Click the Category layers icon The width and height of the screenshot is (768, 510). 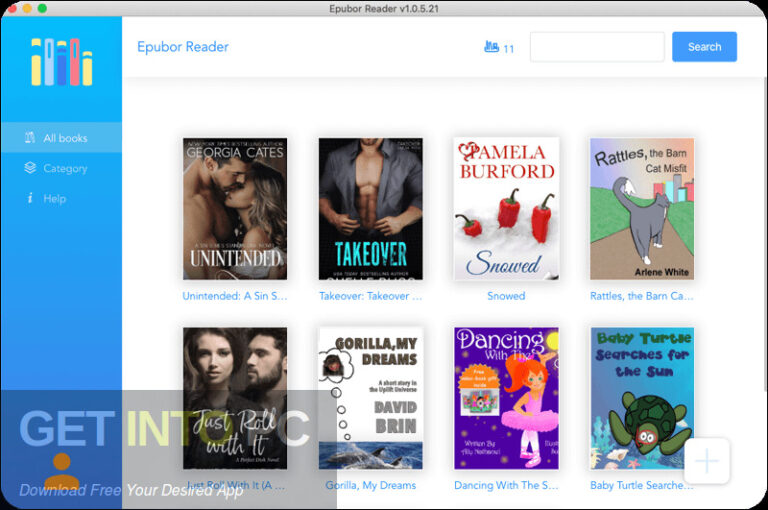30,168
